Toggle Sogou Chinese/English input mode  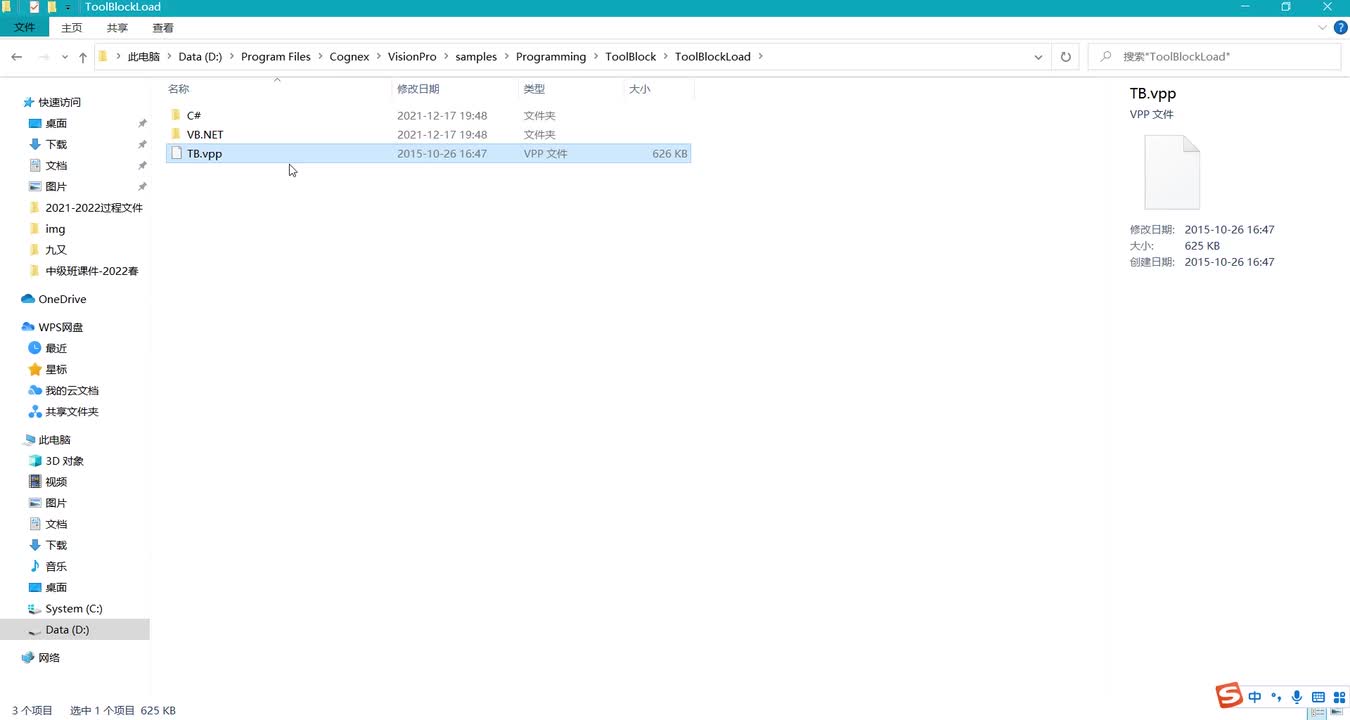[x=1255, y=697]
